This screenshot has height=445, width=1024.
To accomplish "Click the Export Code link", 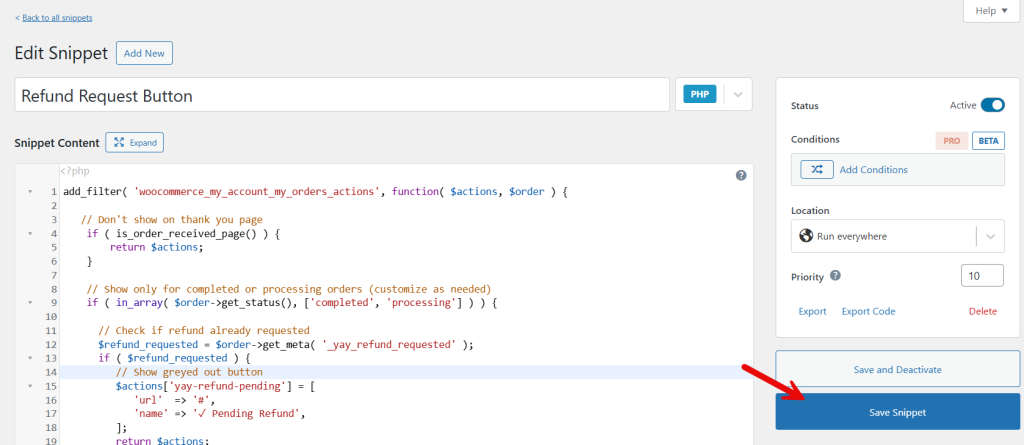I will [868, 312].
